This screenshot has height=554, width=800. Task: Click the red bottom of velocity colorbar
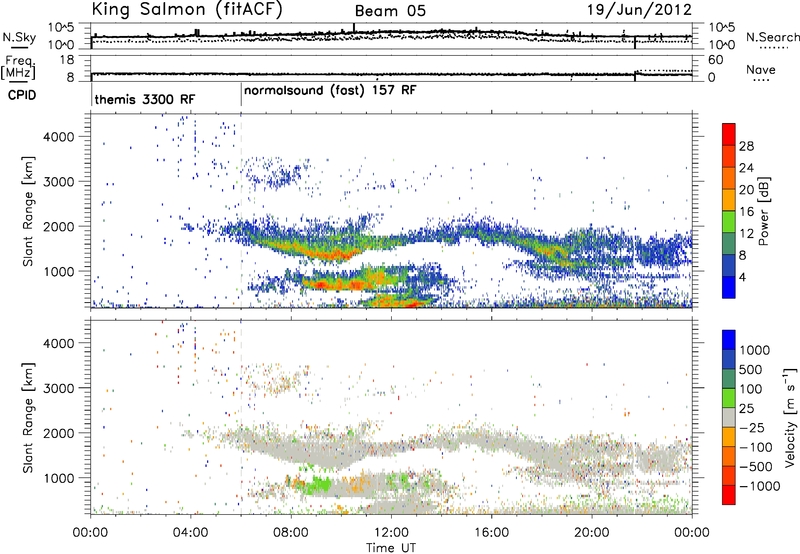(x=729, y=495)
